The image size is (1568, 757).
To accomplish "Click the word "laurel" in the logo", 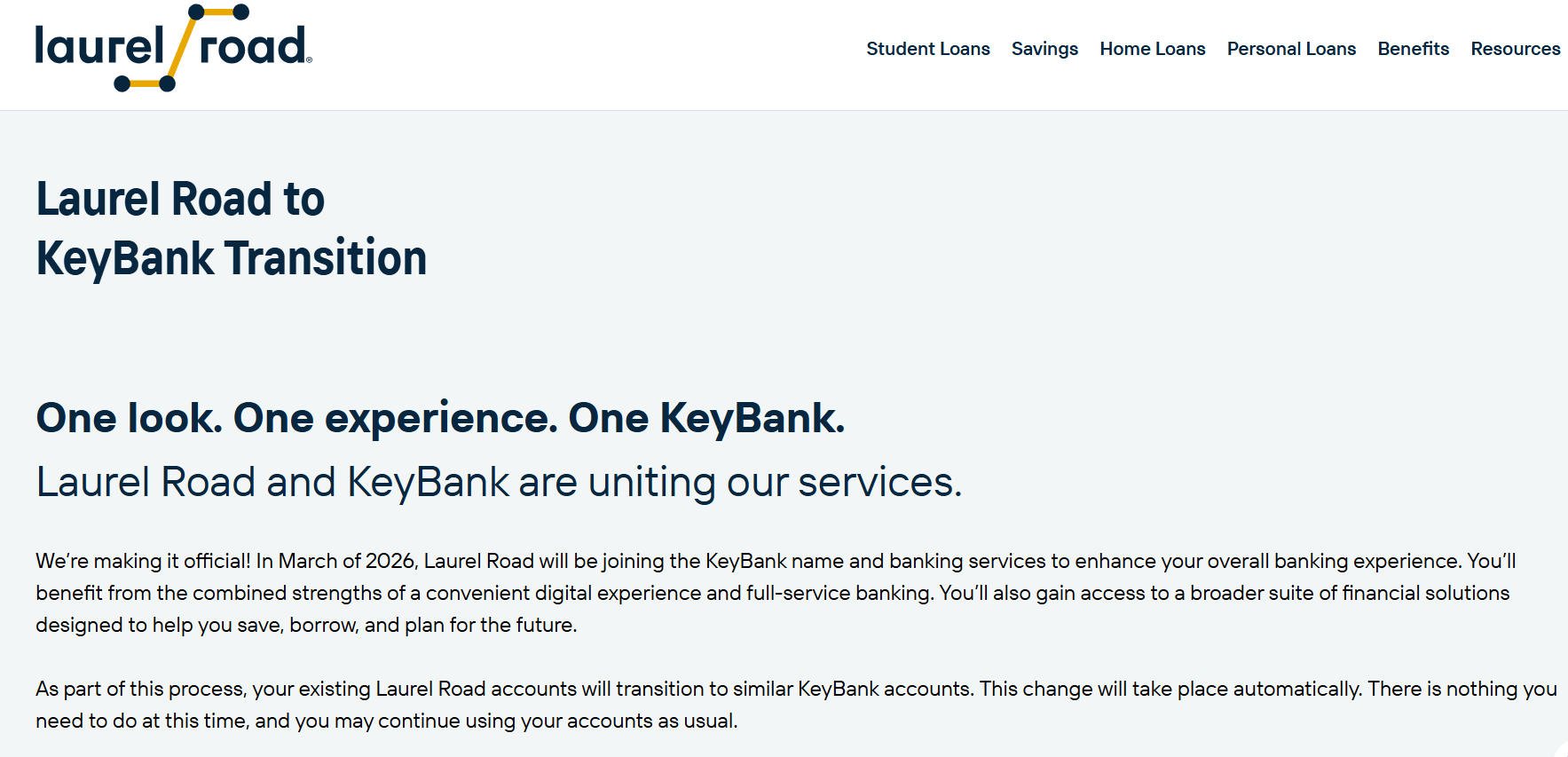I will tap(99, 46).
